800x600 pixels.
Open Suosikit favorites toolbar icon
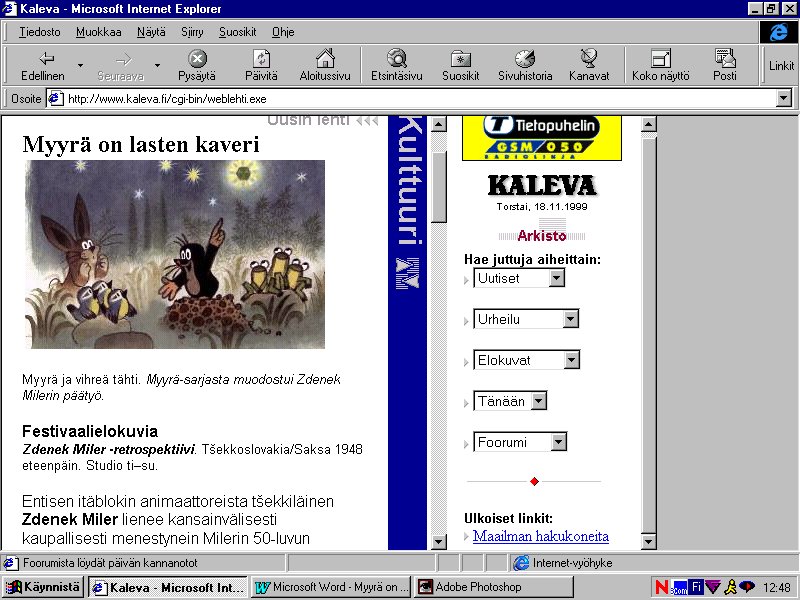[x=460, y=59]
